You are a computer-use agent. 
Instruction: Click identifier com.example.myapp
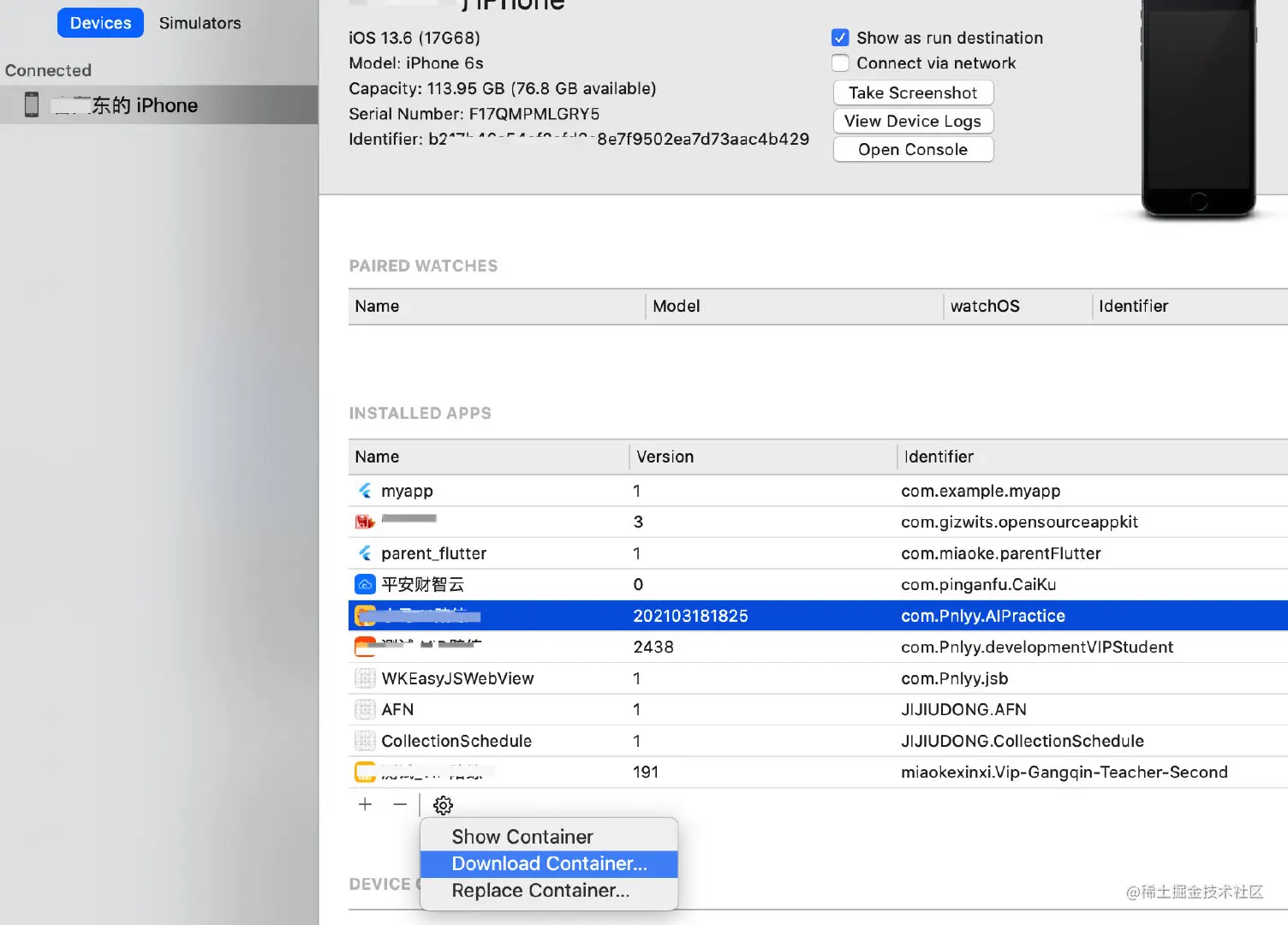point(981,491)
